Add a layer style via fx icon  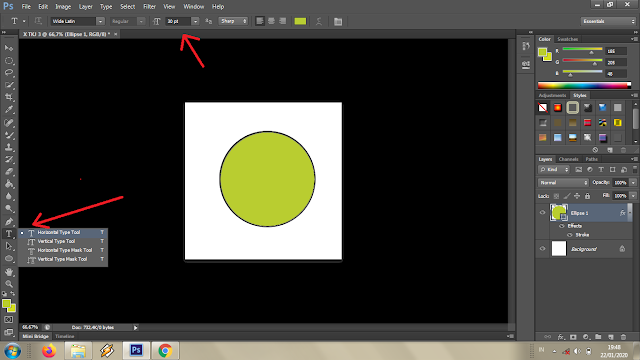(560, 337)
